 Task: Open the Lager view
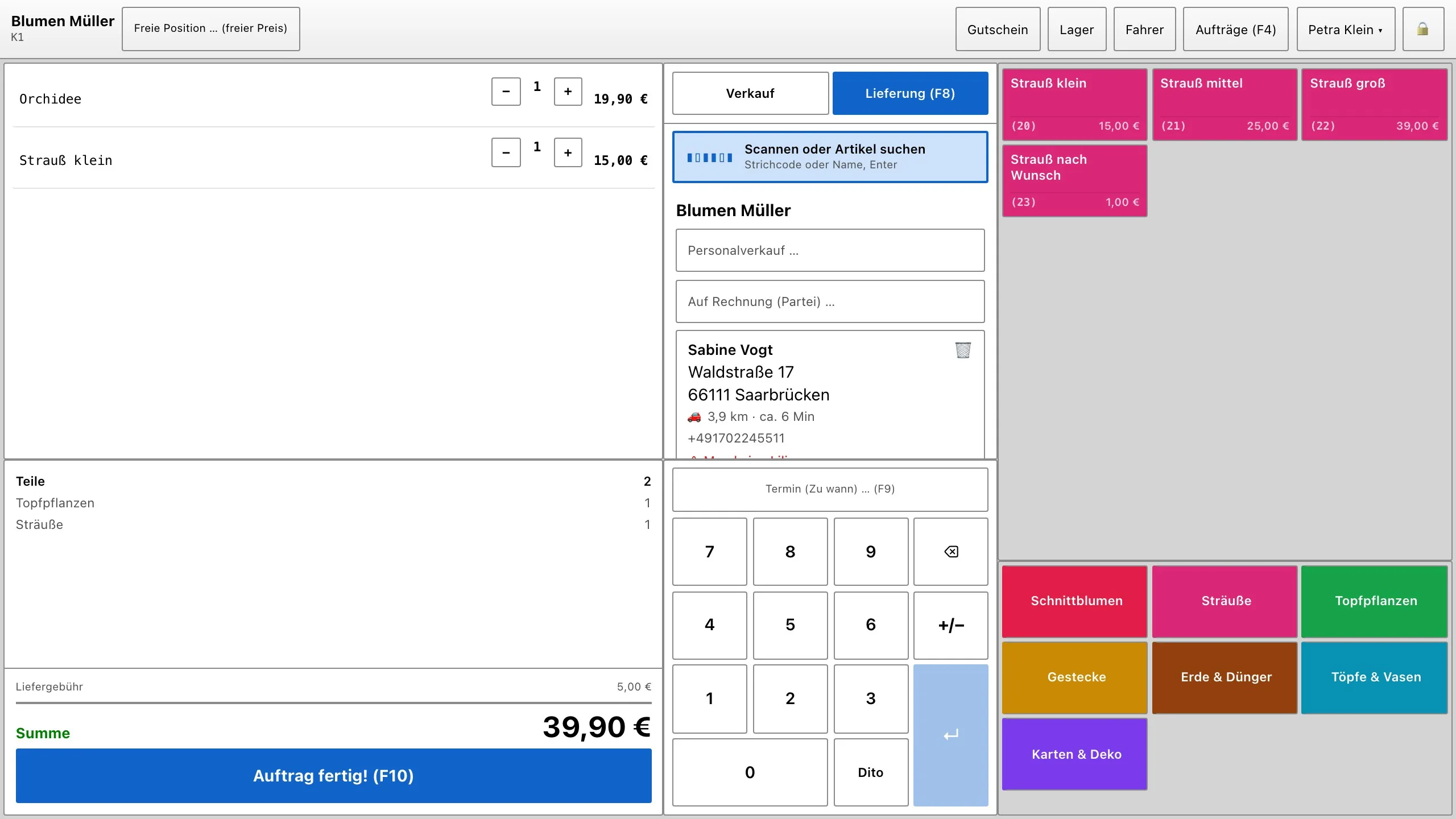tap(1077, 29)
